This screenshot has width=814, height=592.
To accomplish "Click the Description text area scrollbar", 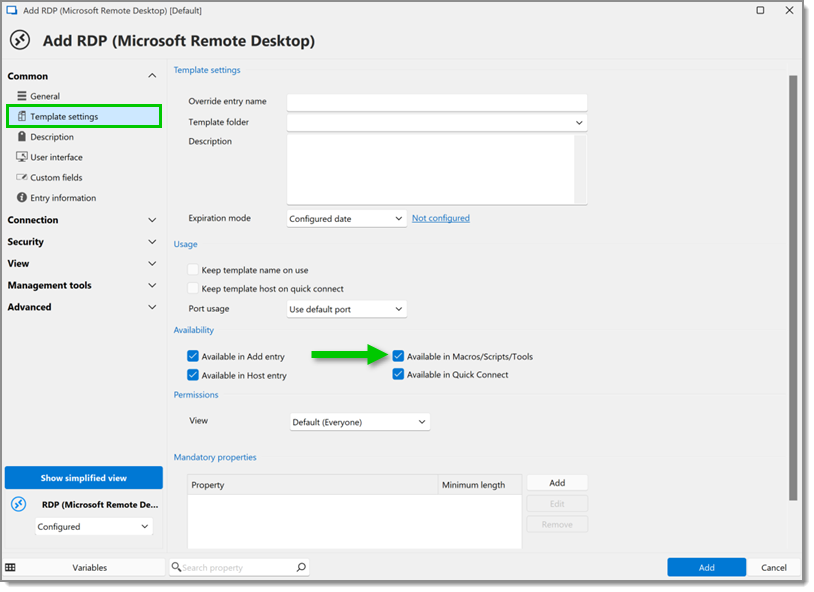I will (x=580, y=169).
